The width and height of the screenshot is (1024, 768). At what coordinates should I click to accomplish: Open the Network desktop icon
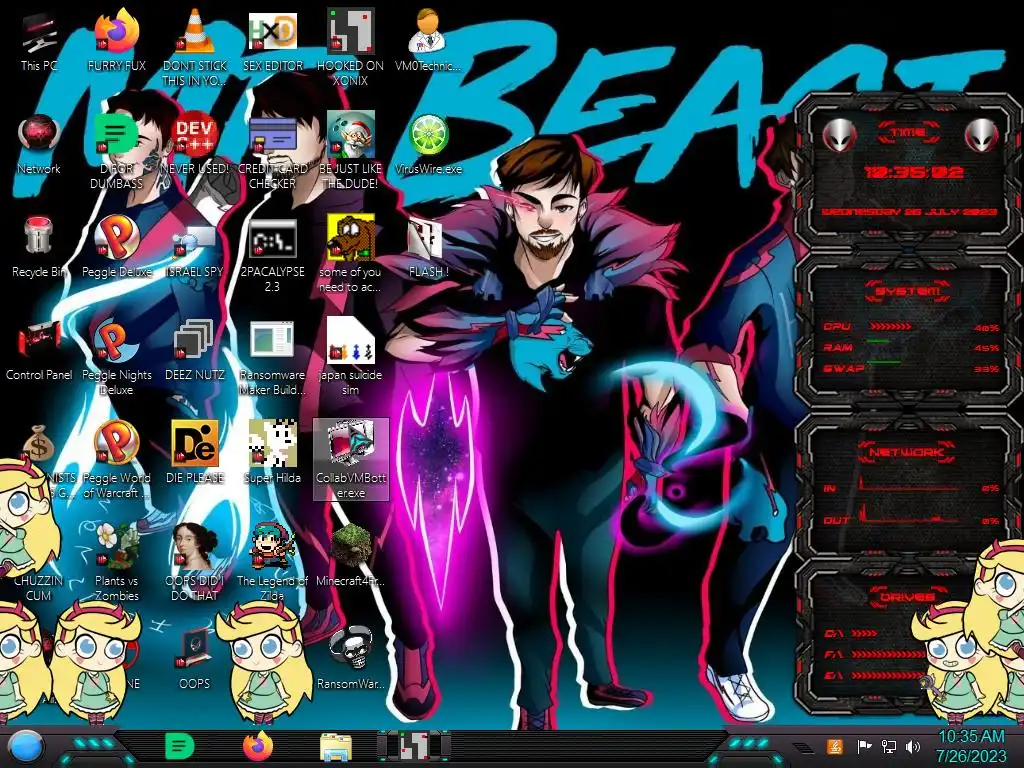click(39, 145)
